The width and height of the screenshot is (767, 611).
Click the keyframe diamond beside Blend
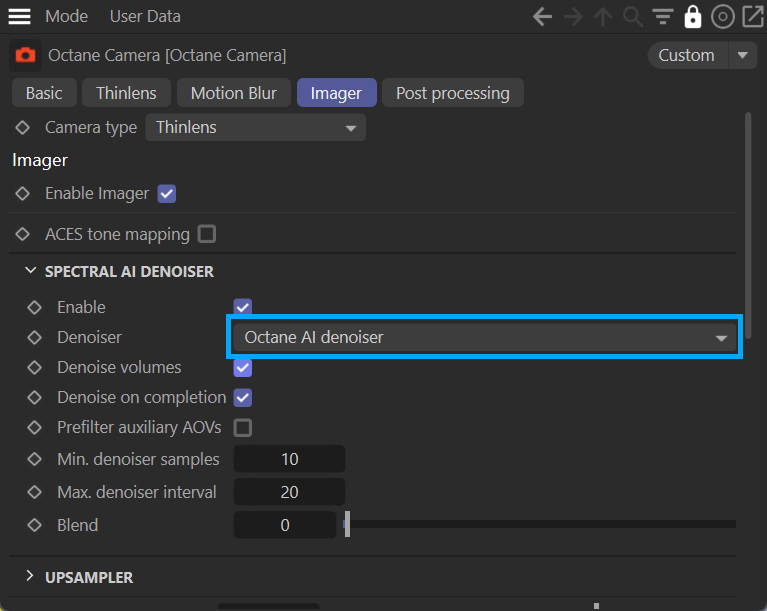pyautogui.click(x=35, y=525)
